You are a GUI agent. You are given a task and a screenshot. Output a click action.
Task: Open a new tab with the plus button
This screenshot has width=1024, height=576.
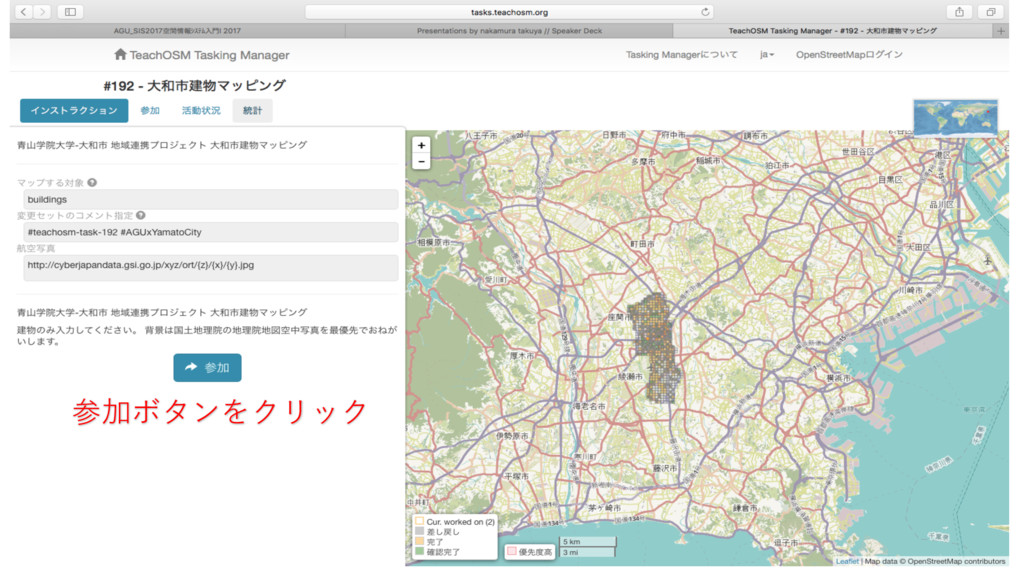click(x=1001, y=31)
